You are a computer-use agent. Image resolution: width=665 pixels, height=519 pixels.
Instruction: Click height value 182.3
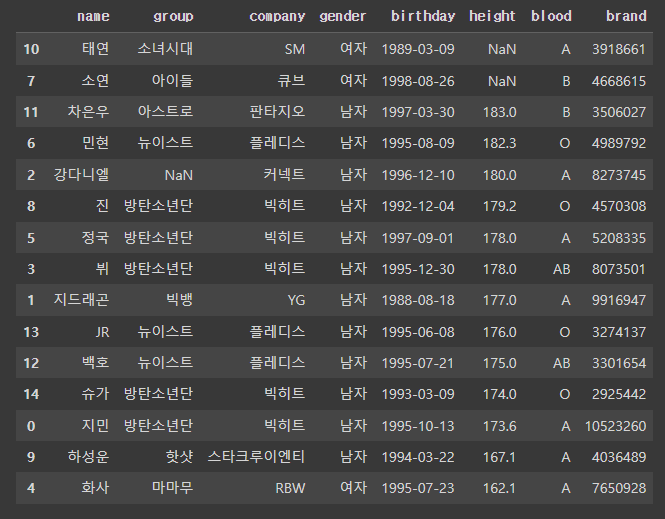coord(500,143)
